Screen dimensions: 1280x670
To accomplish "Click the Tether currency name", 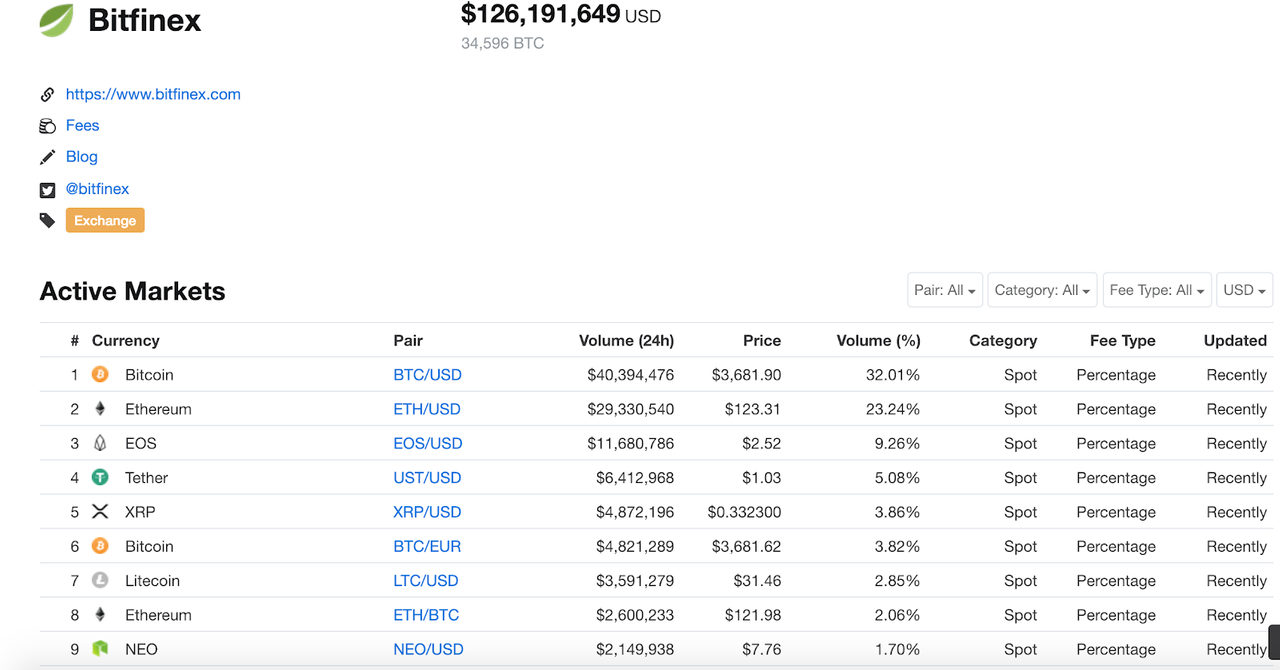I will 147,478.
